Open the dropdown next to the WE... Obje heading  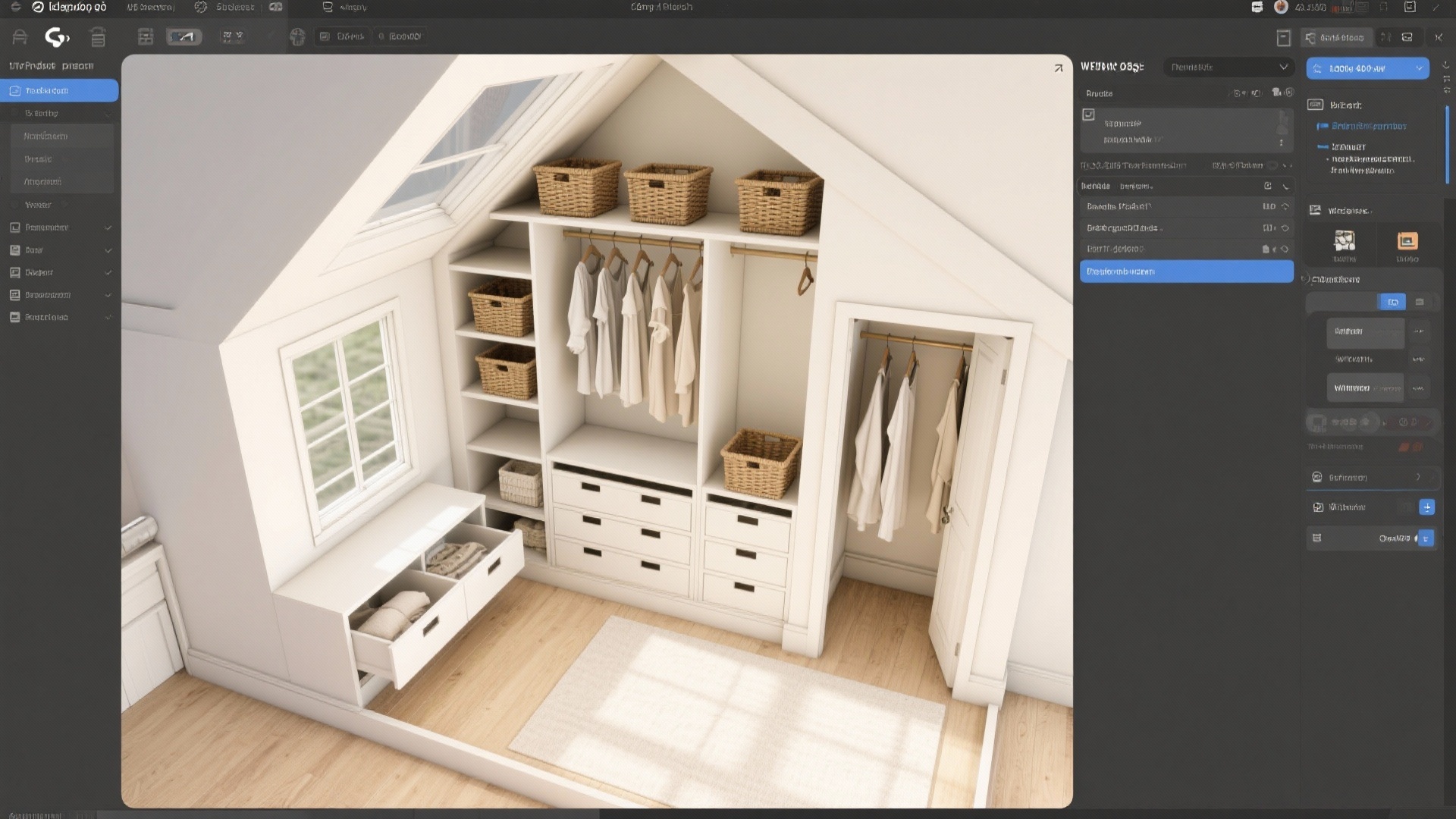pyautogui.click(x=1228, y=67)
